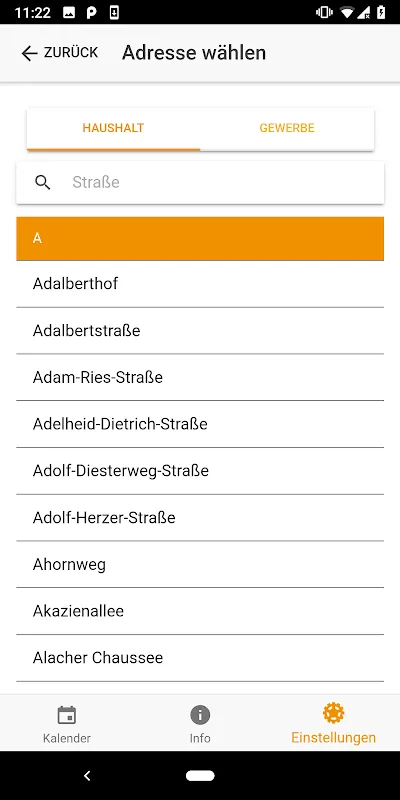This screenshot has height=800, width=400.
Task: Pick Adam-Ries-Straße address
Action: pyautogui.click(x=200, y=378)
